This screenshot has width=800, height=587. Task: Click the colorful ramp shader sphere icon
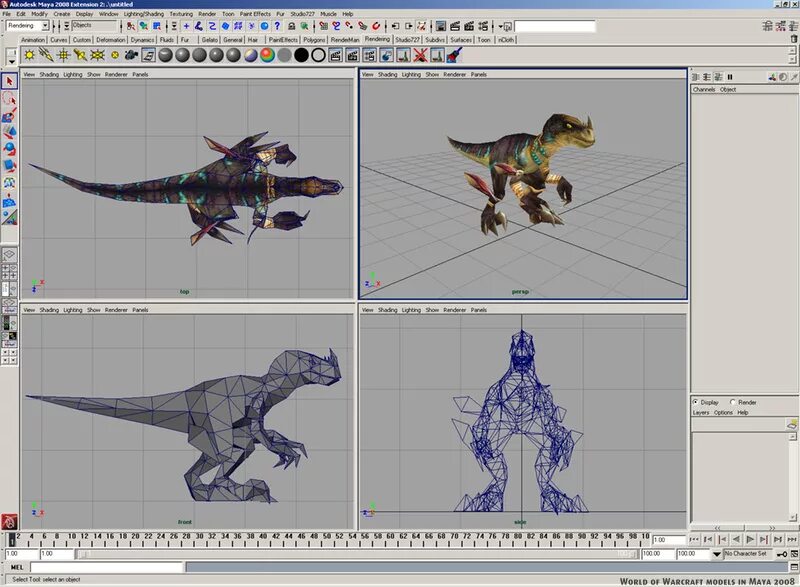point(267,55)
